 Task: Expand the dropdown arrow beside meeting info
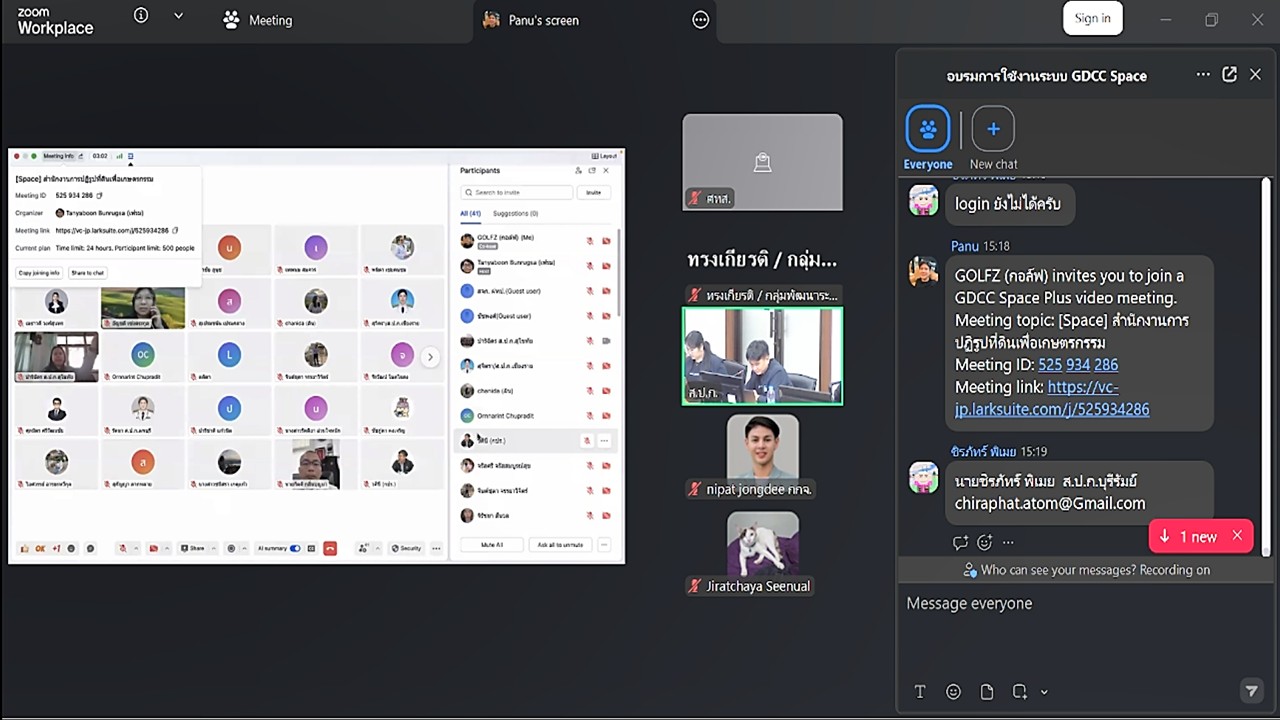click(179, 16)
